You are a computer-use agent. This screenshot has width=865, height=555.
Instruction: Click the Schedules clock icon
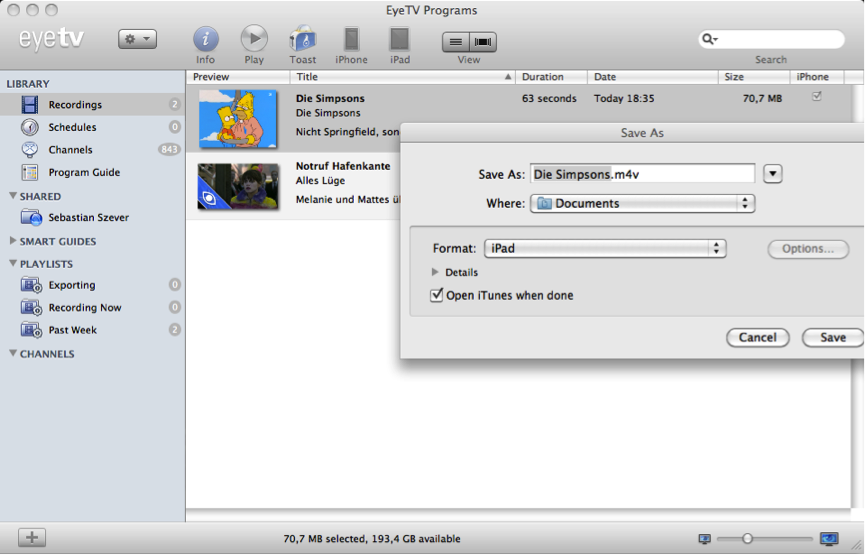coord(30,127)
